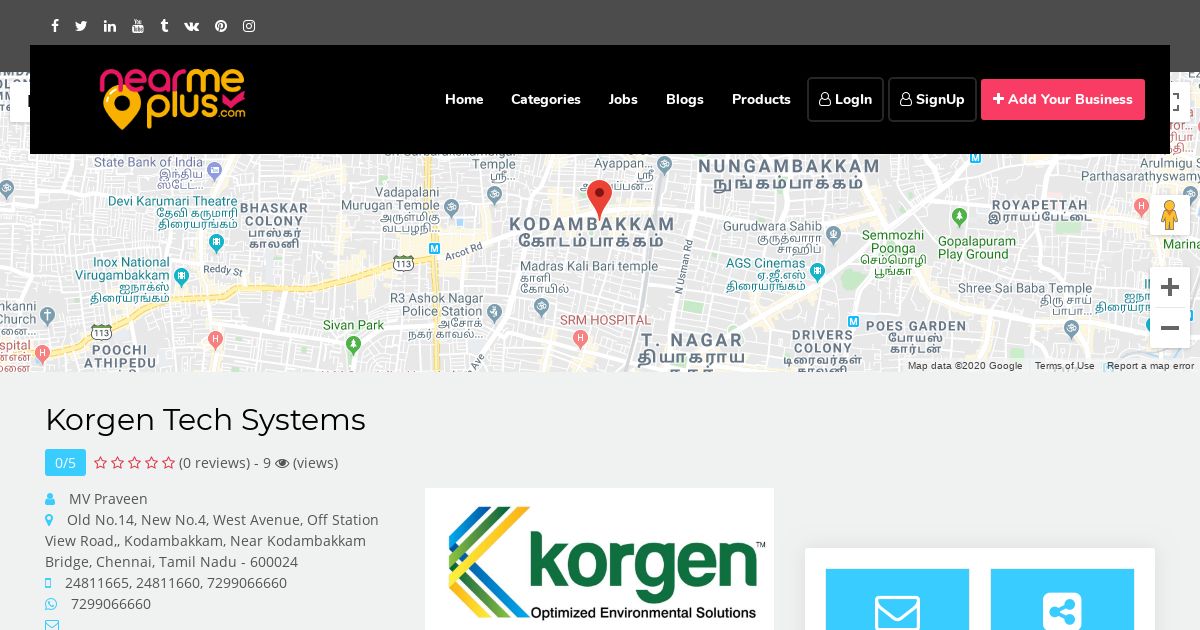Open the LinkedIn social icon
This screenshot has width=1200, height=630.
point(110,26)
